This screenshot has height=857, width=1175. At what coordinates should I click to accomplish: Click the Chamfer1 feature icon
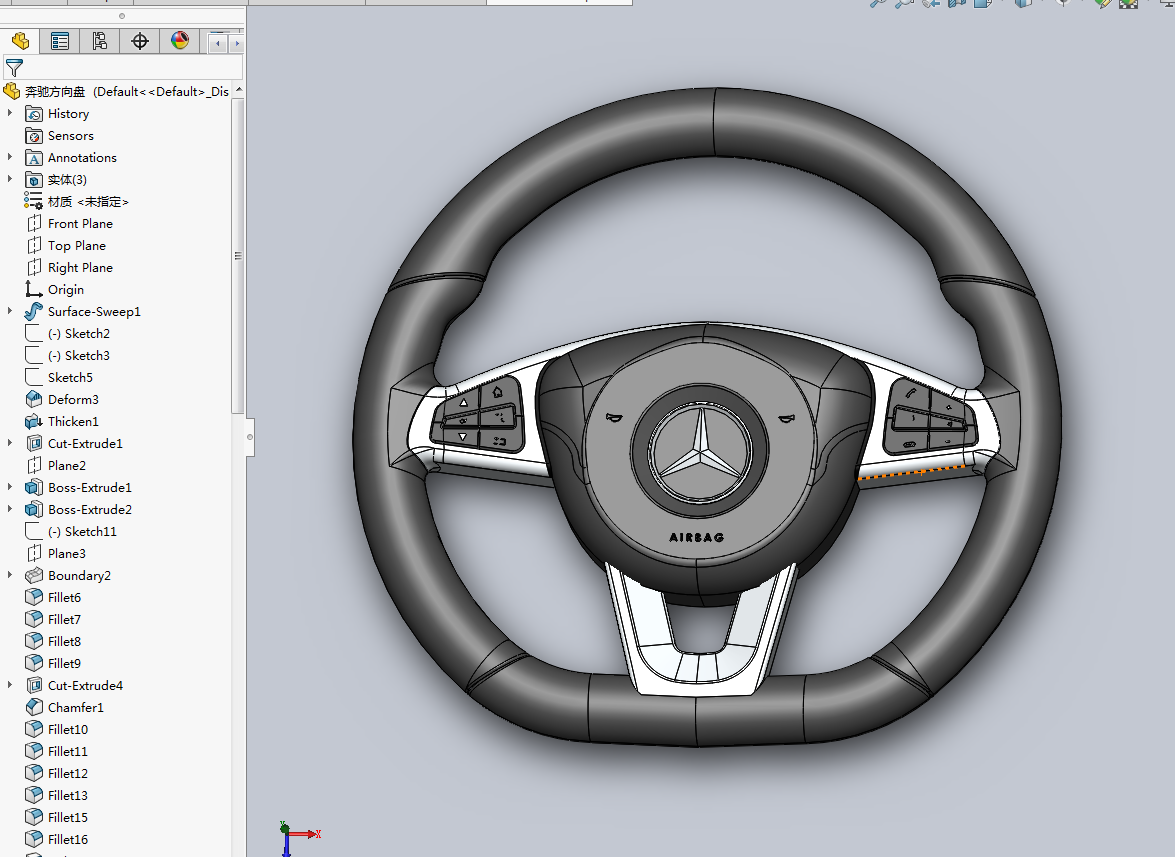point(34,707)
